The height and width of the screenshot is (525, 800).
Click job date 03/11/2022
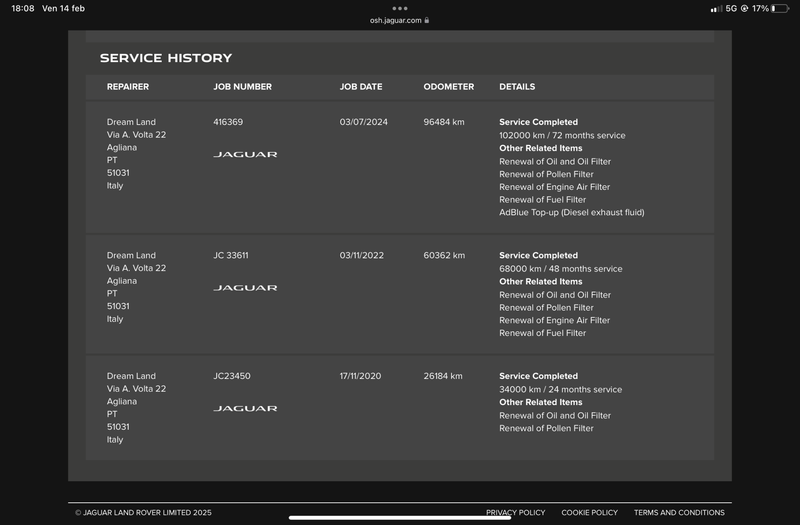coord(362,256)
